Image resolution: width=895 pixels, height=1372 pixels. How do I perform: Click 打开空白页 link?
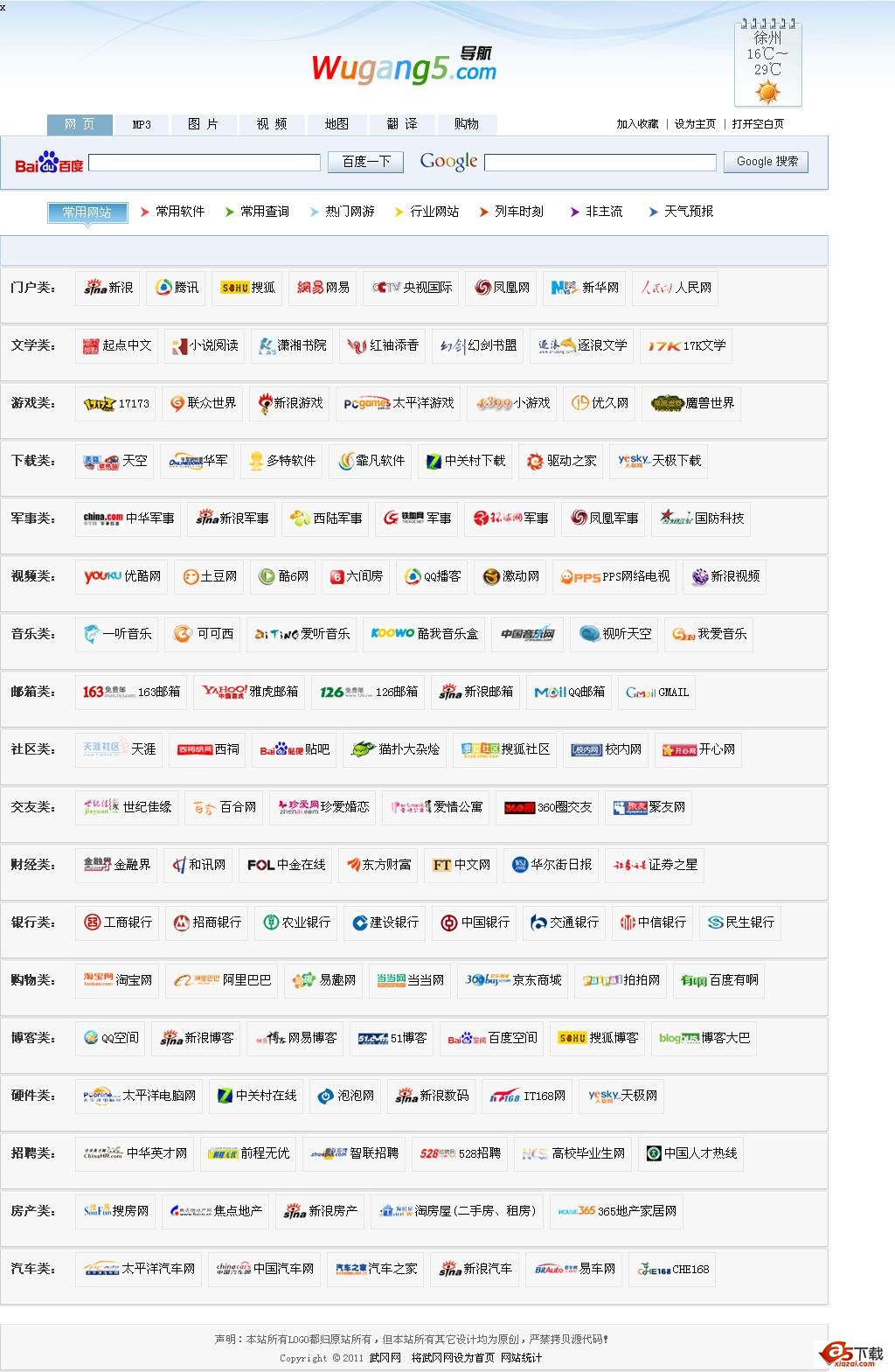coord(758,124)
